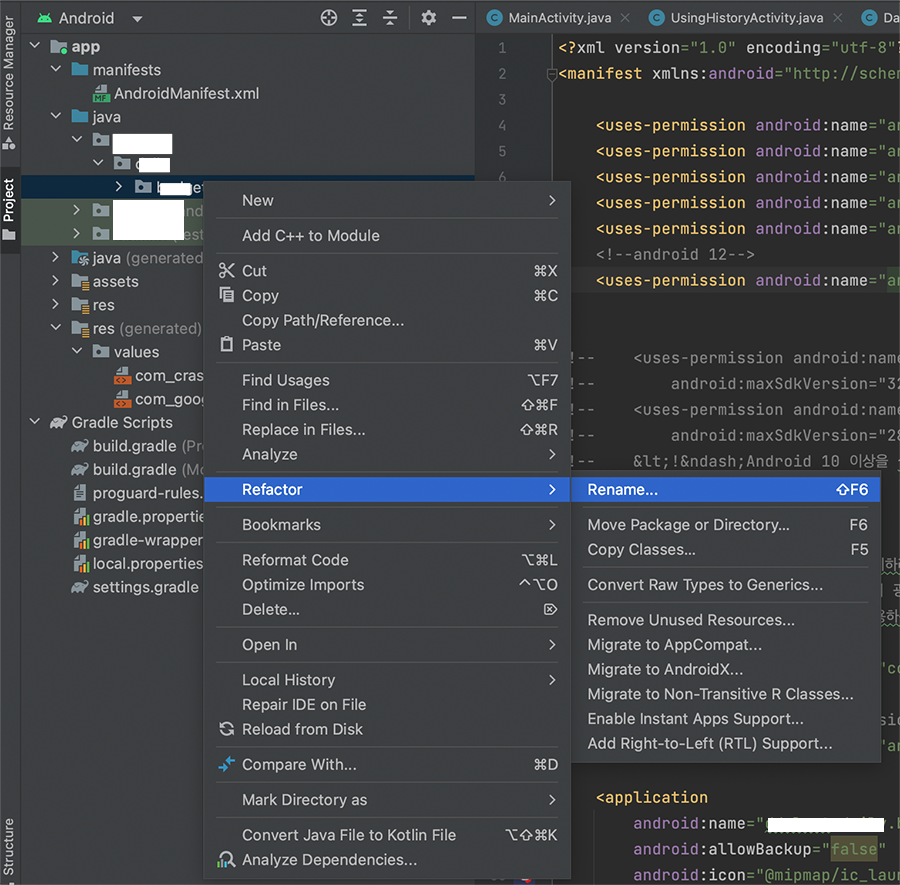Image resolution: width=900 pixels, height=885 pixels.
Task: Click the Select Opened File target icon
Action: coord(329,18)
